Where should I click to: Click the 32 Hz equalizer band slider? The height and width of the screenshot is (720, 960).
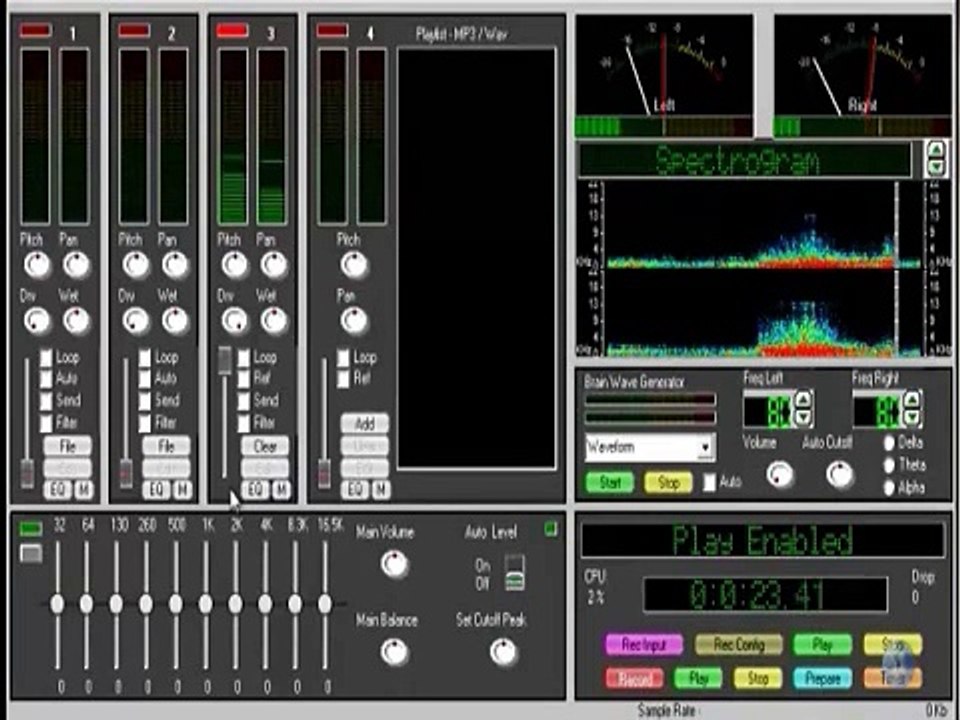(x=57, y=604)
